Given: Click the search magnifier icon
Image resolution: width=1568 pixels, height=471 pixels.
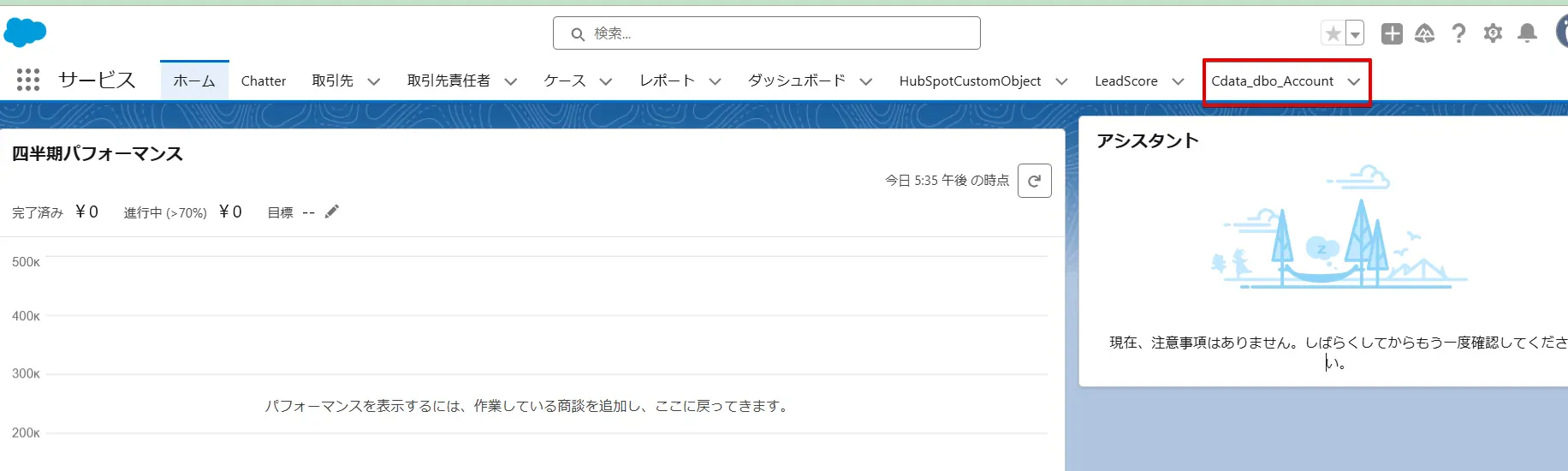Looking at the screenshot, I should 578,34.
